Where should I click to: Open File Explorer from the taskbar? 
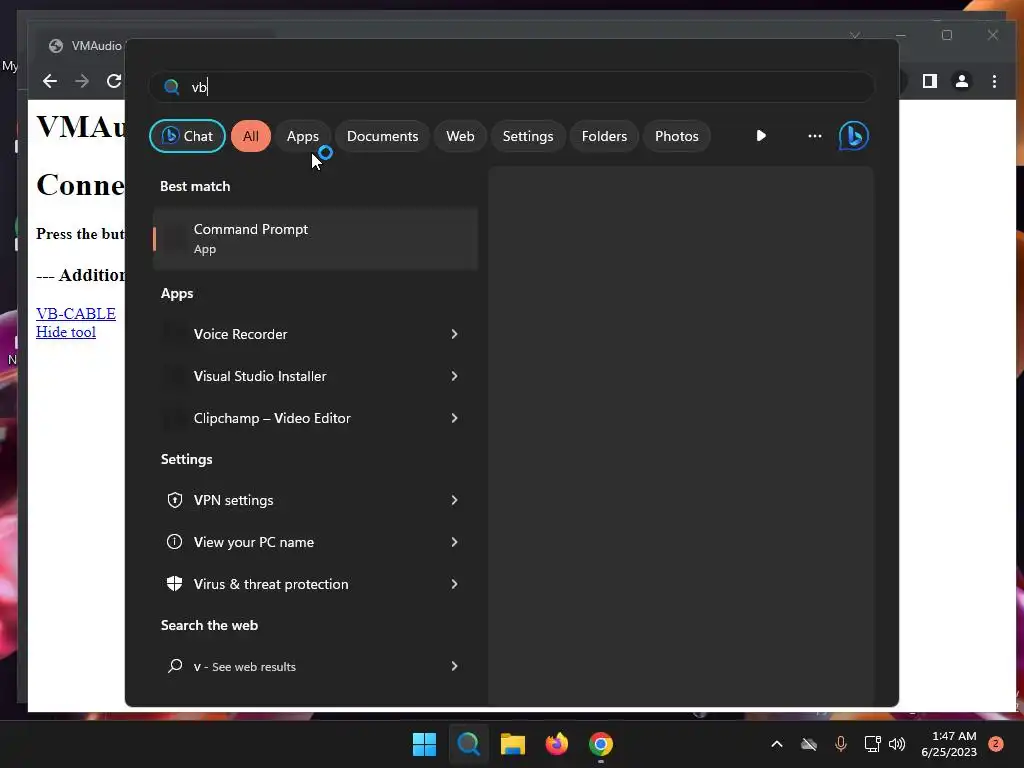click(513, 744)
